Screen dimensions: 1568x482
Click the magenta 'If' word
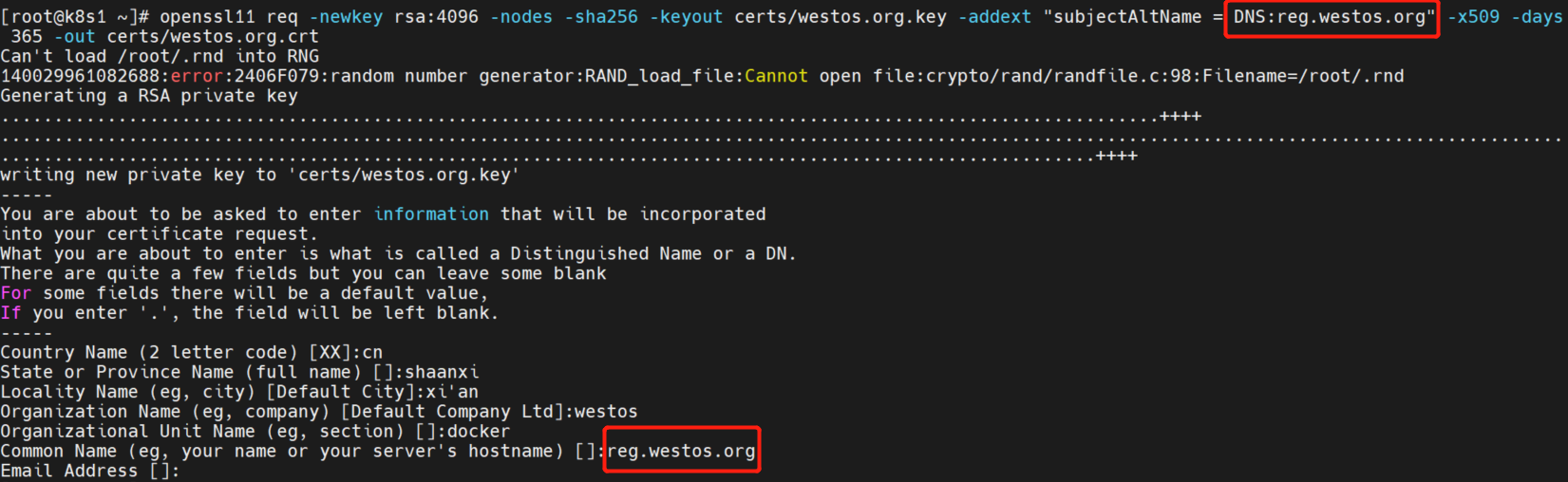point(10,313)
